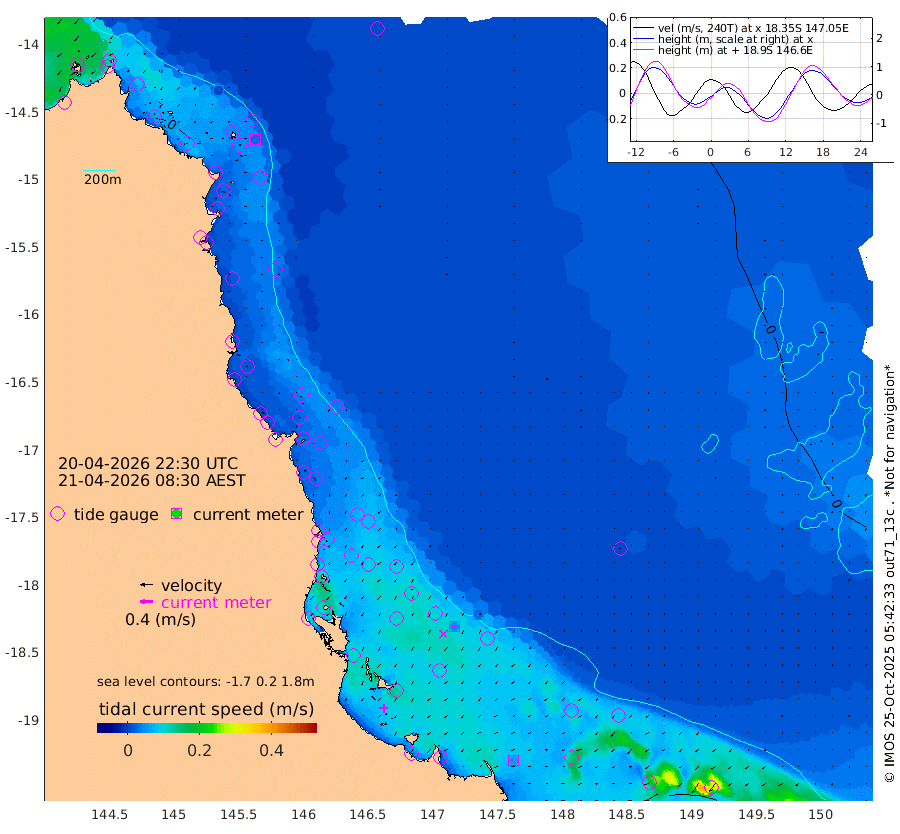Viewport: 900px width, 834px height.
Task: Click the '0.4 (m/s)' velocity scale text
Action: tap(160, 620)
